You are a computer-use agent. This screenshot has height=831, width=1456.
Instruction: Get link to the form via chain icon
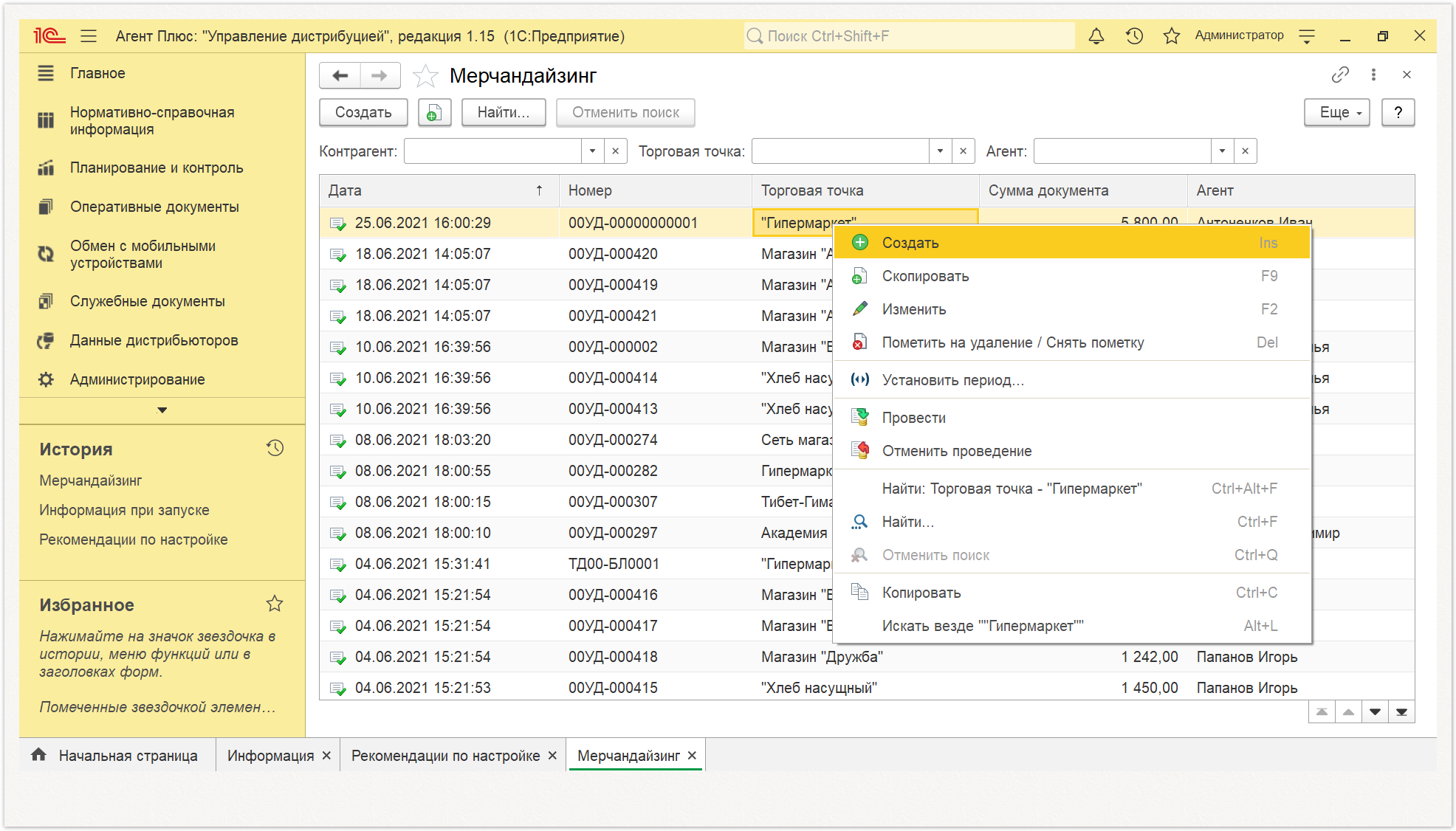click(x=1339, y=75)
